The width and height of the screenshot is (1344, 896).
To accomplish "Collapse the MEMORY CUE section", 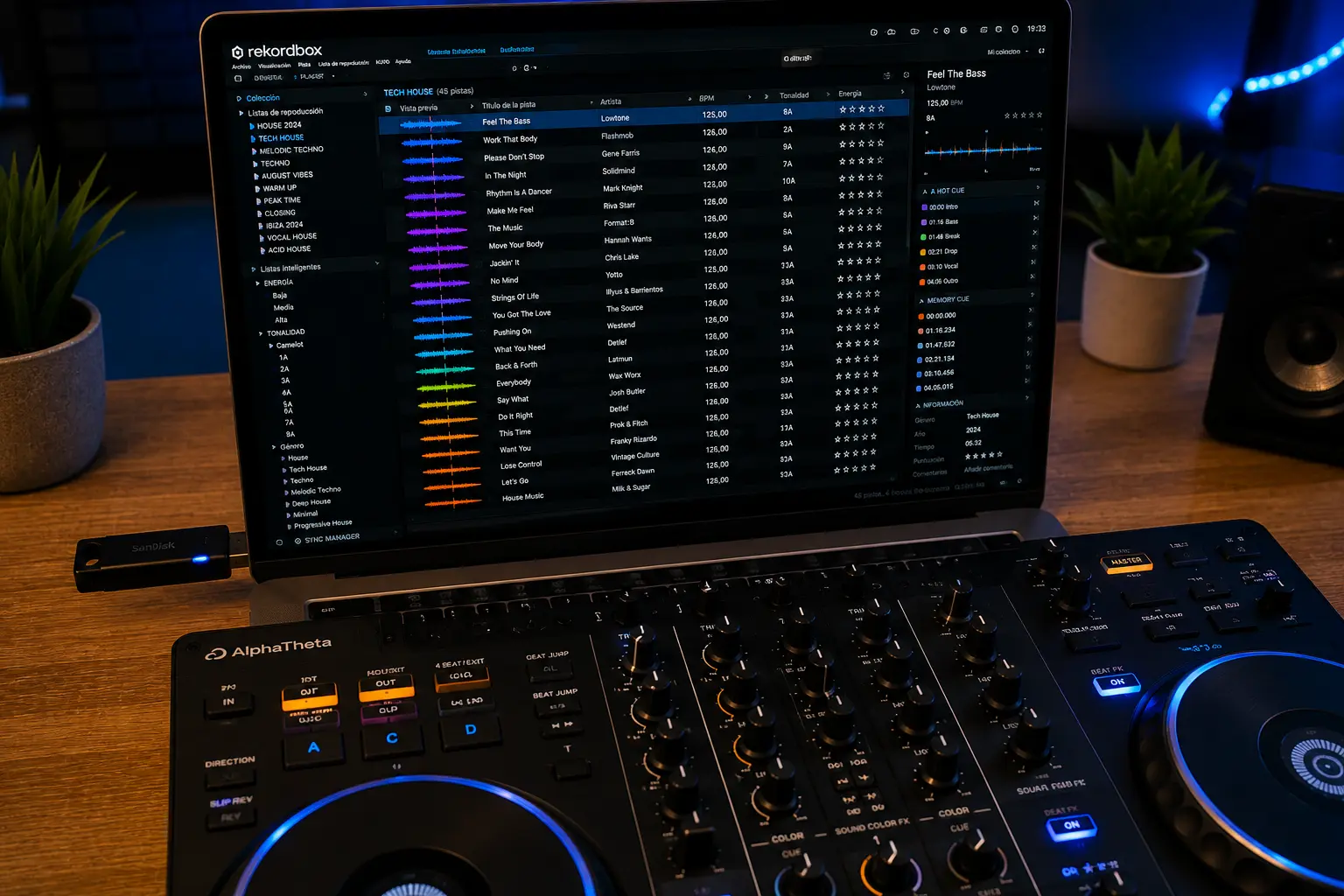I will tap(921, 301).
